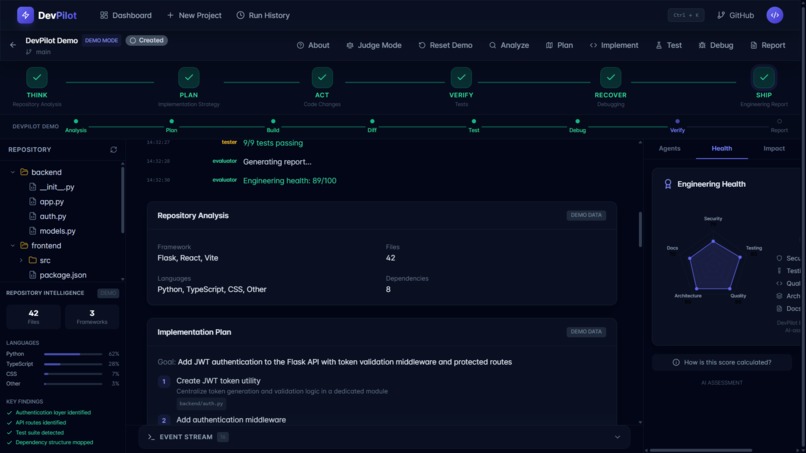Click the backend/auth.py file chip
Image resolution: width=806 pixels, height=453 pixels.
click(x=201, y=404)
